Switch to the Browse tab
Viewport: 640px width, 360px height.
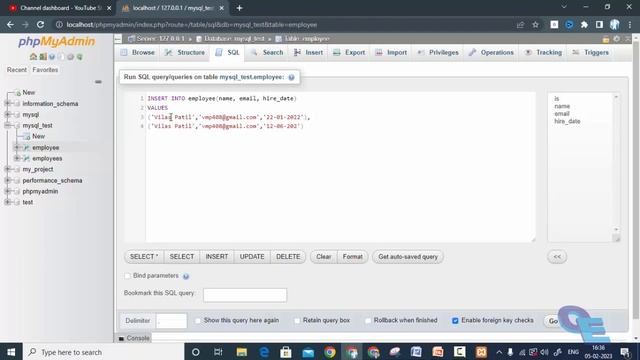[138, 53]
